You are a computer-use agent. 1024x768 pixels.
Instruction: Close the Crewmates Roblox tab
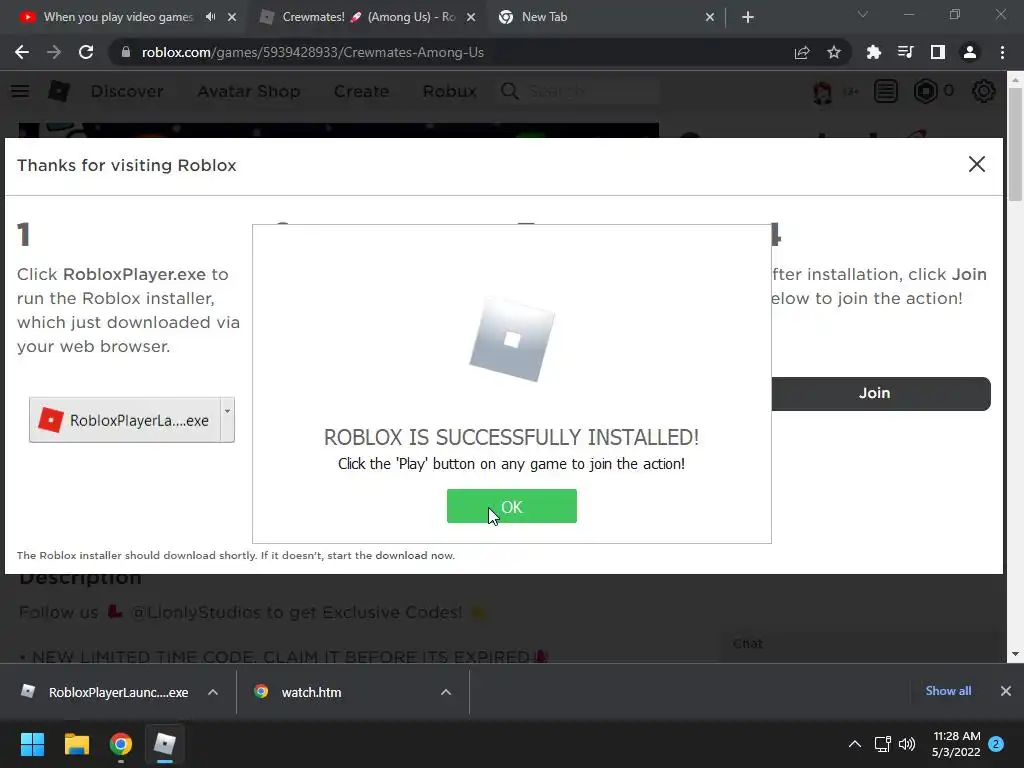tap(471, 17)
